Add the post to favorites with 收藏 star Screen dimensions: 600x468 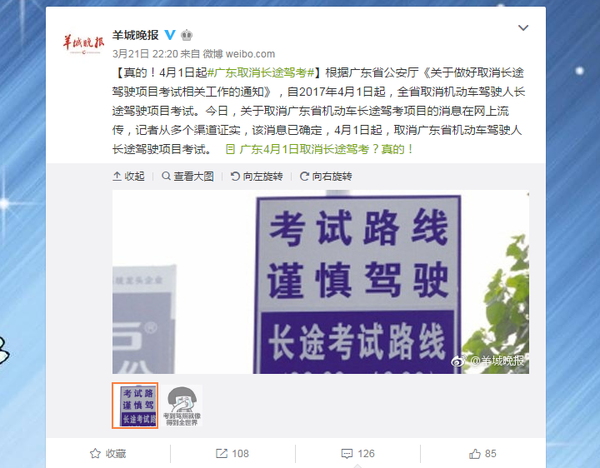108,453
